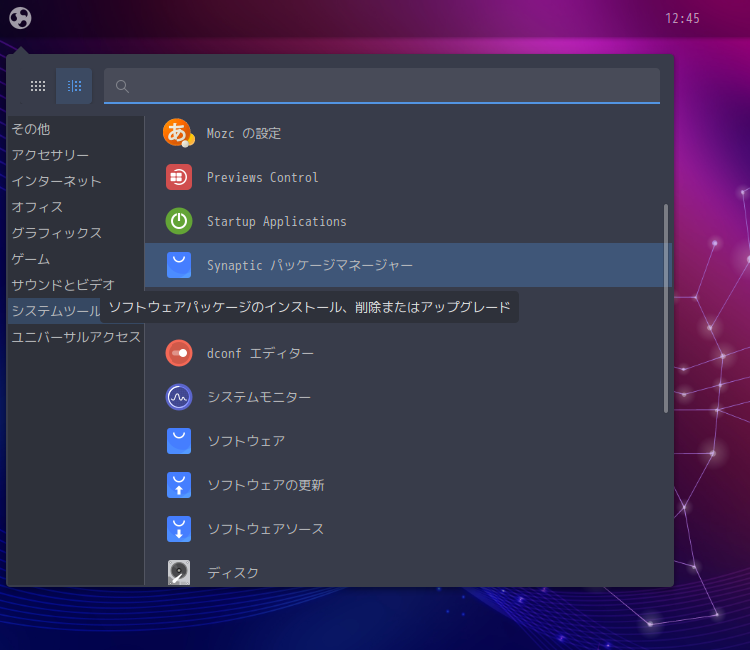Click the Mozc orange あ icon

(179, 133)
